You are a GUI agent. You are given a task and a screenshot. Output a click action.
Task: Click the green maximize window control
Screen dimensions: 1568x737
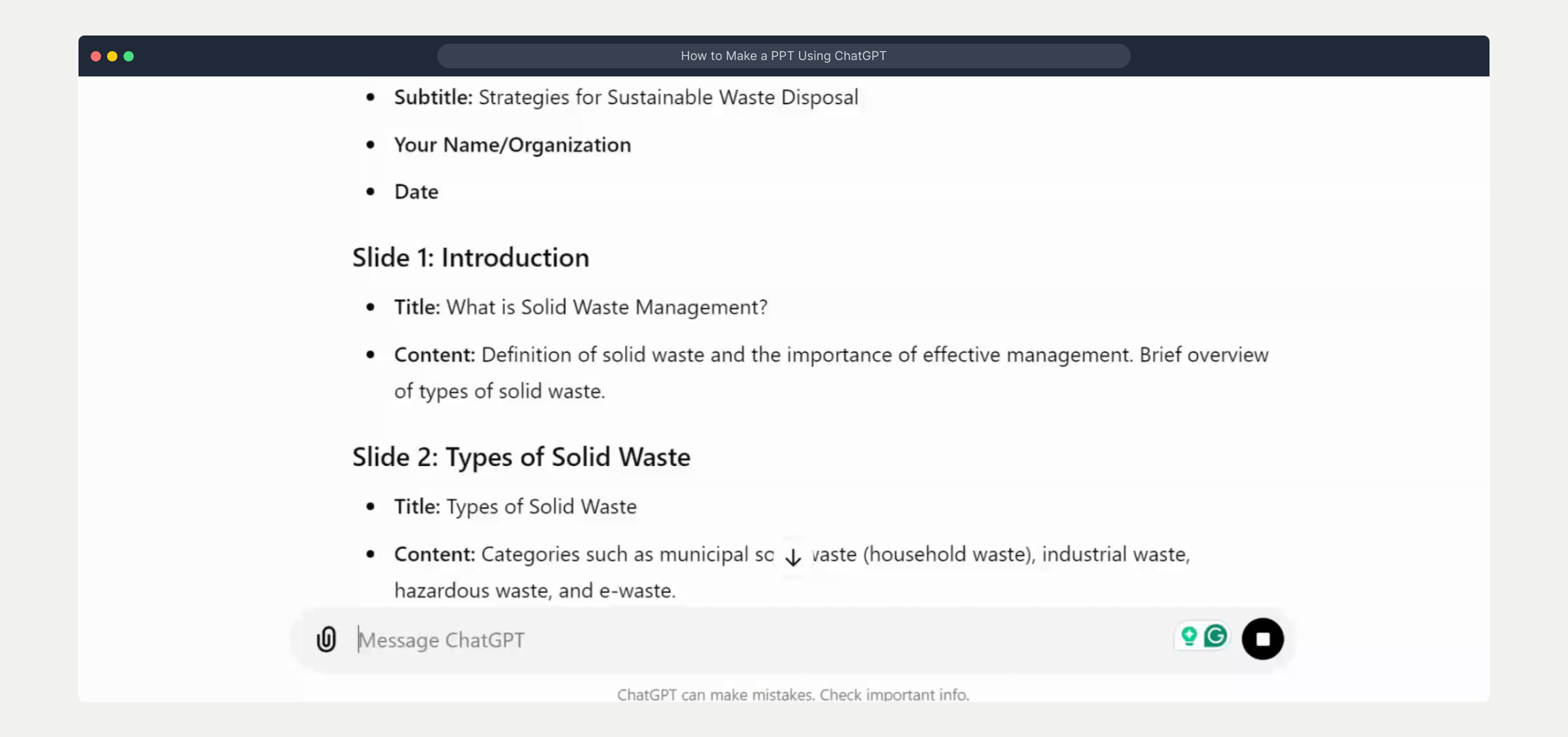(x=128, y=56)
